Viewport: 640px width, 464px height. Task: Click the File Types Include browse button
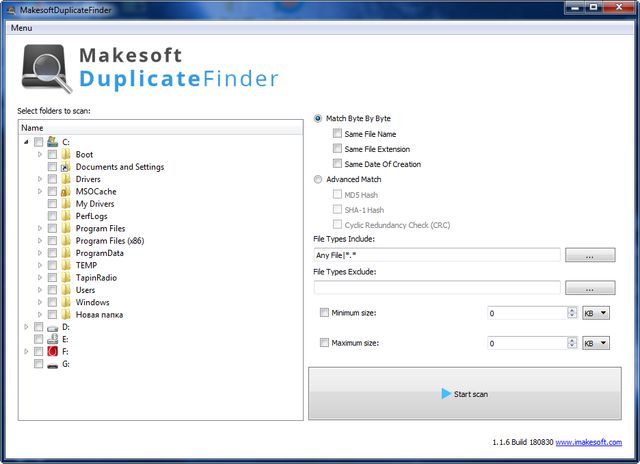click(x=589, y=256)
